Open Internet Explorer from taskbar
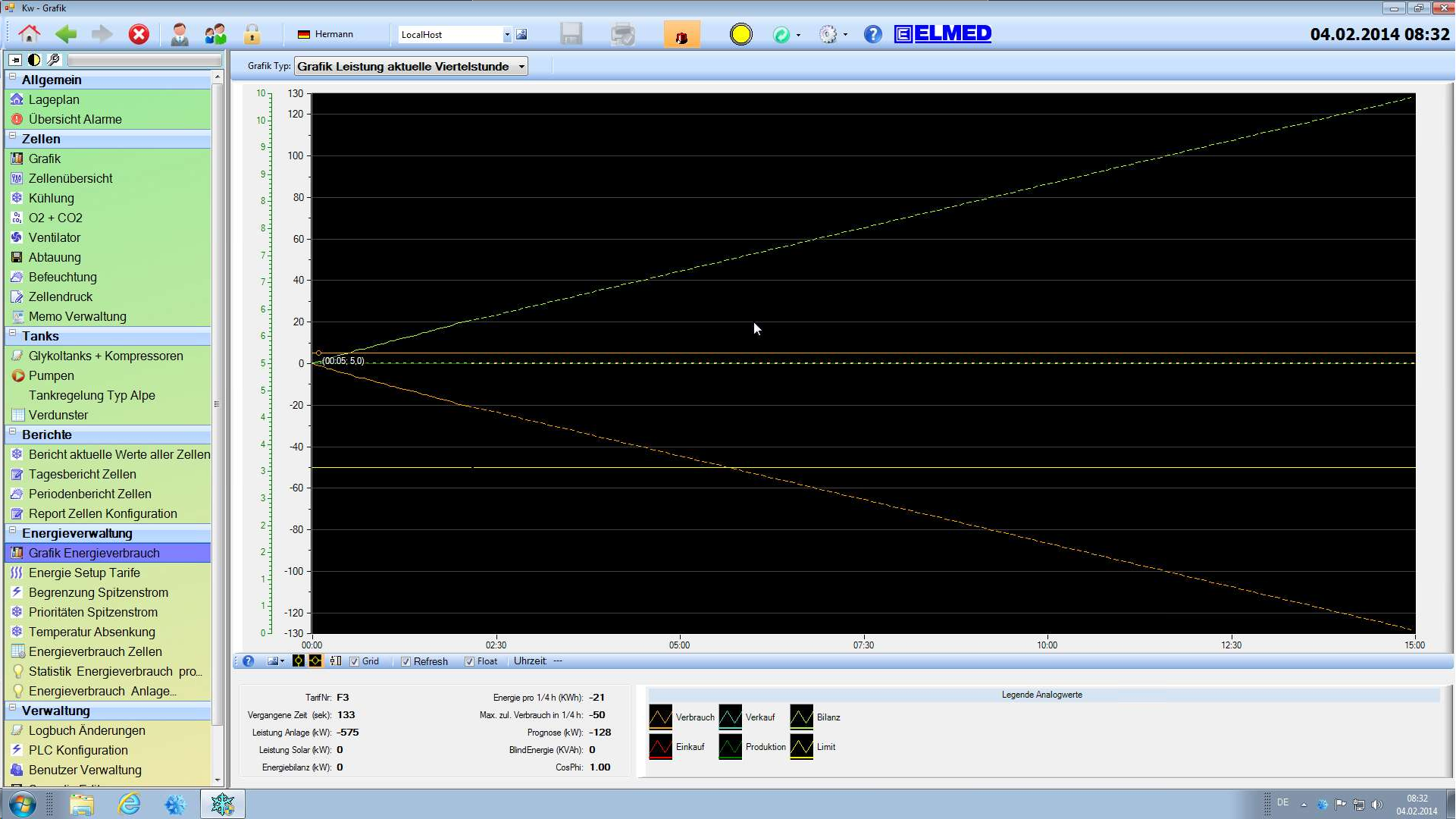The width and height of the screenshot is (1456, 819). pyautogui.click(x=130, y=804)
